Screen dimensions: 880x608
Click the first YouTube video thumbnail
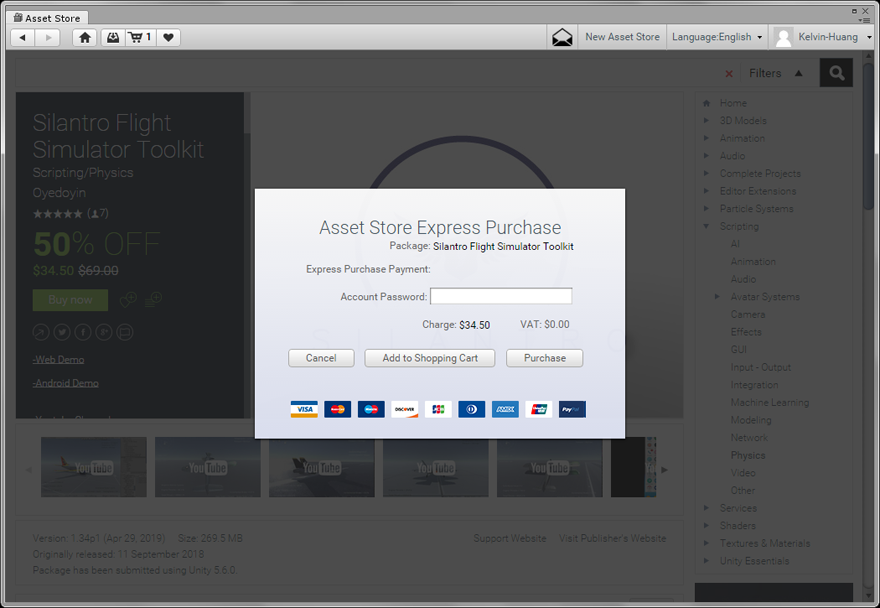[x=94, y=467]
